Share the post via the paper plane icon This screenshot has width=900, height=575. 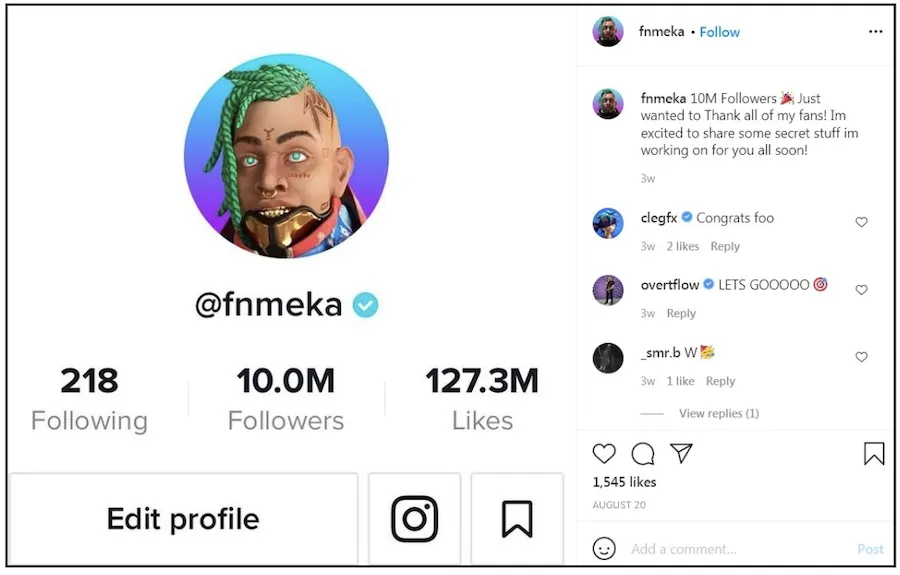point(681,453)
